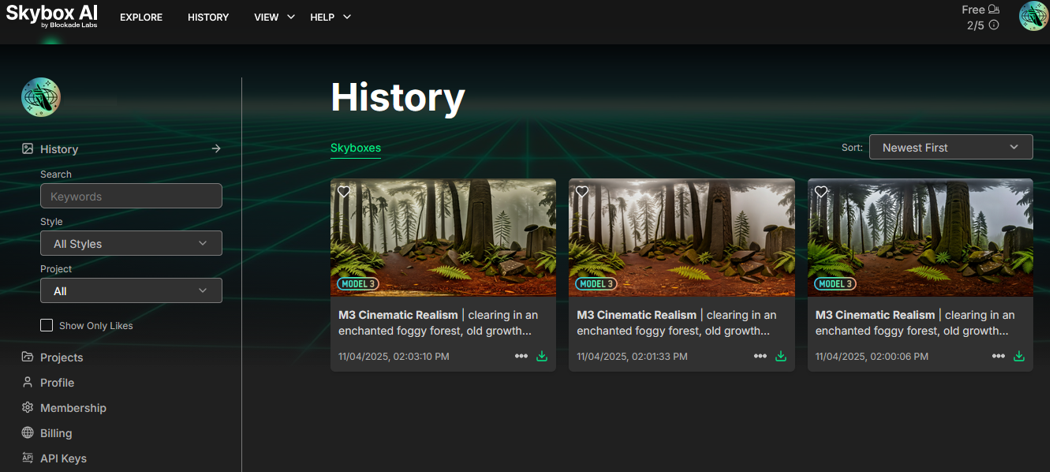Viewport: 1050px width, 472px height.
Task: Enable the Show Only Likes checkbox
Action: [x=46, y=325]
